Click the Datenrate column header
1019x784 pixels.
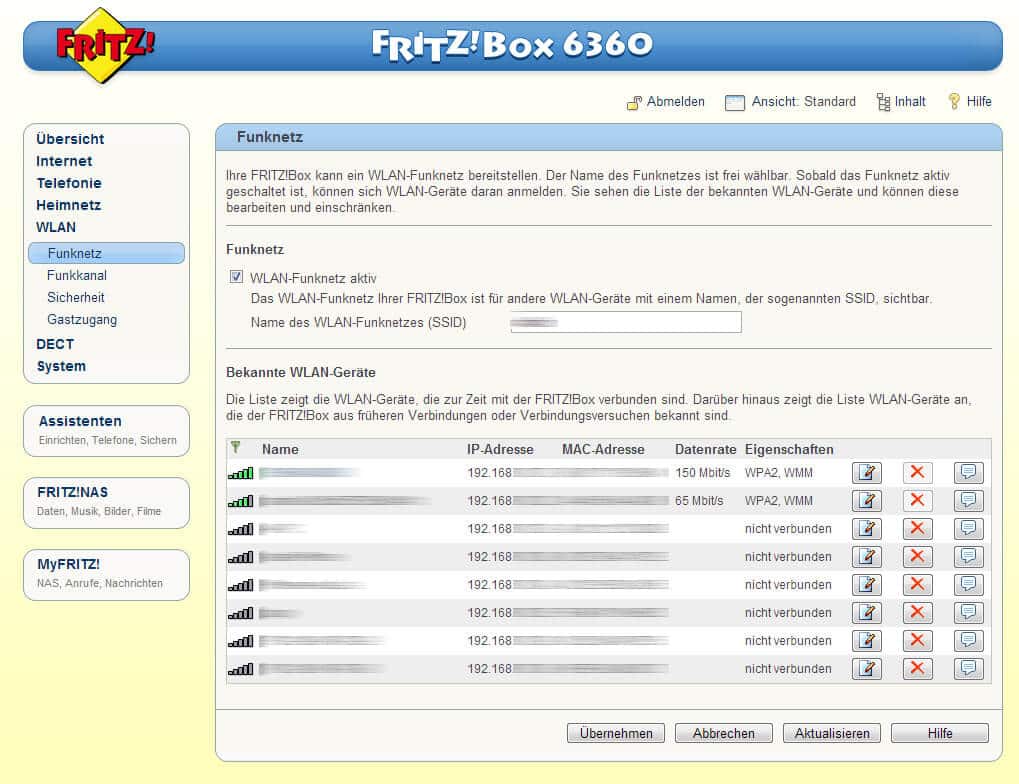point(705,449)
